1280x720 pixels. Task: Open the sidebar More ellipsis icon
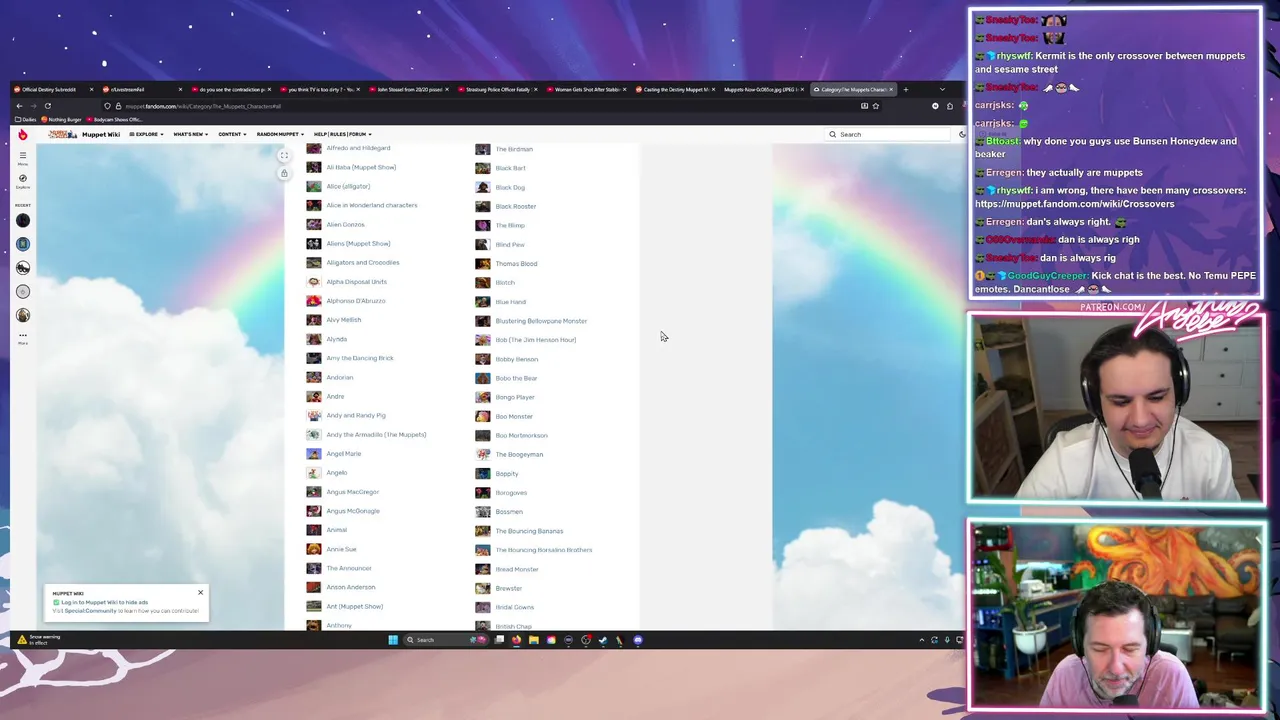coord(22,337)
